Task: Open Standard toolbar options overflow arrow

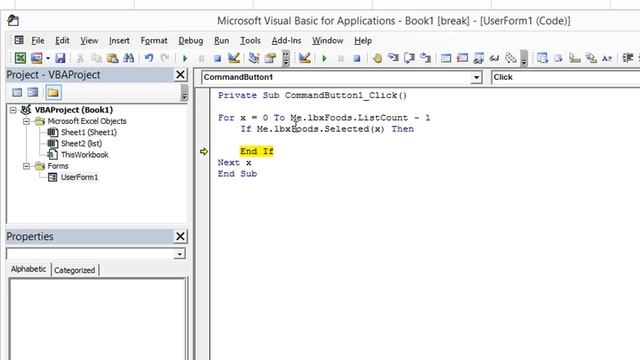Action: (286, 58)
